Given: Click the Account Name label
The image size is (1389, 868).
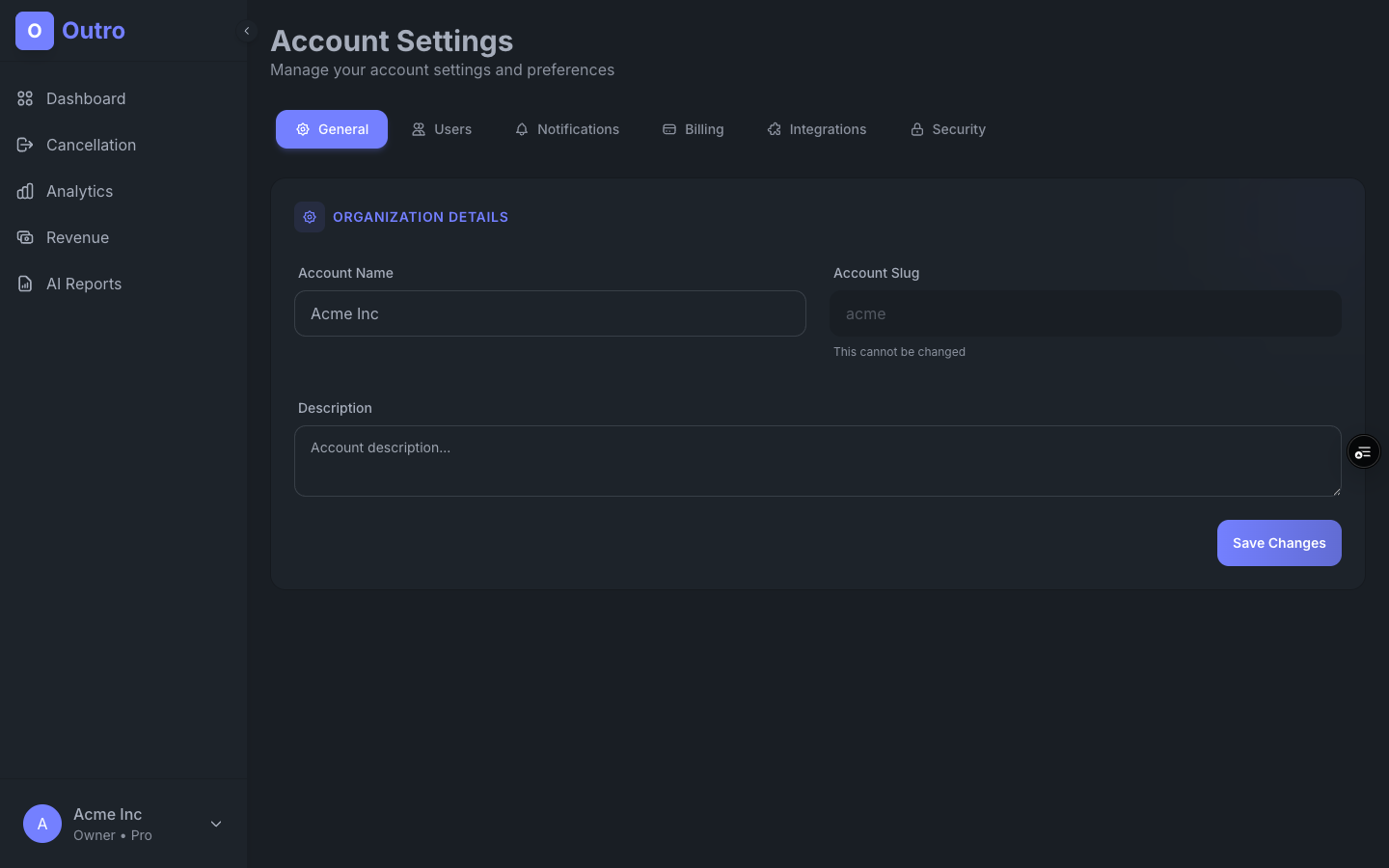Looking at the screenshot, I should (345, 273).
